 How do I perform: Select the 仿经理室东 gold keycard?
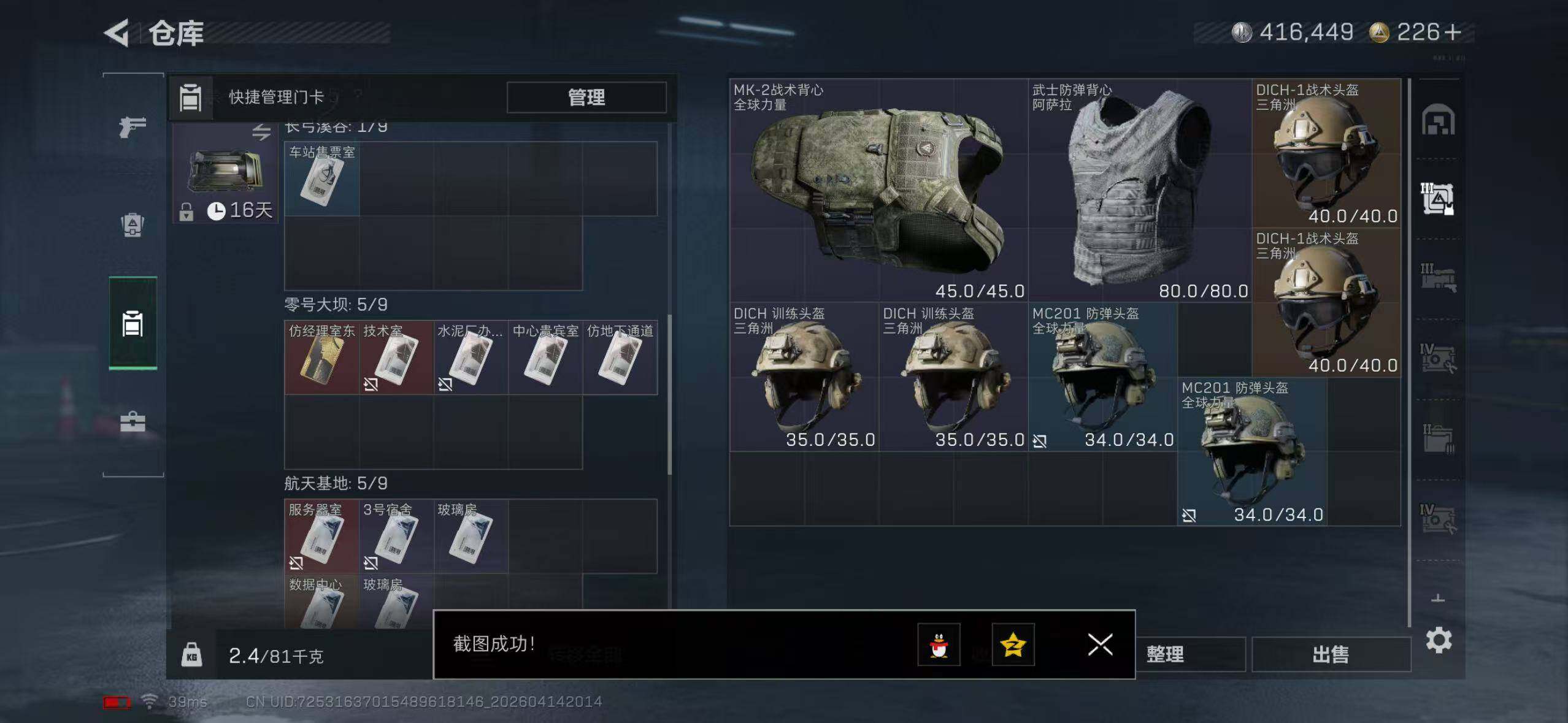pos(322,358)
